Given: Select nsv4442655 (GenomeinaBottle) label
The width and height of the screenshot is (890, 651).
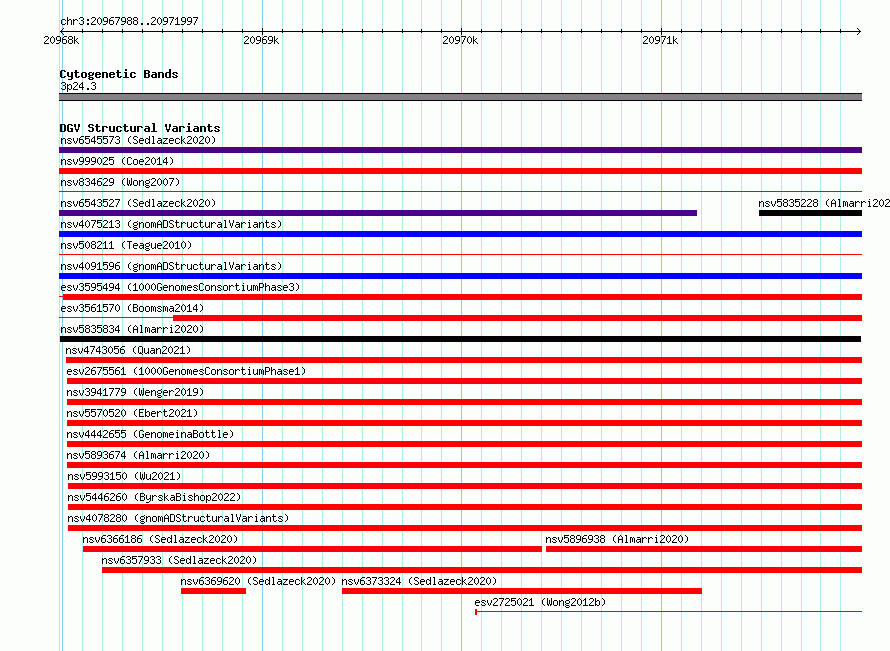Looking at the screenshot, I should 150,434.
